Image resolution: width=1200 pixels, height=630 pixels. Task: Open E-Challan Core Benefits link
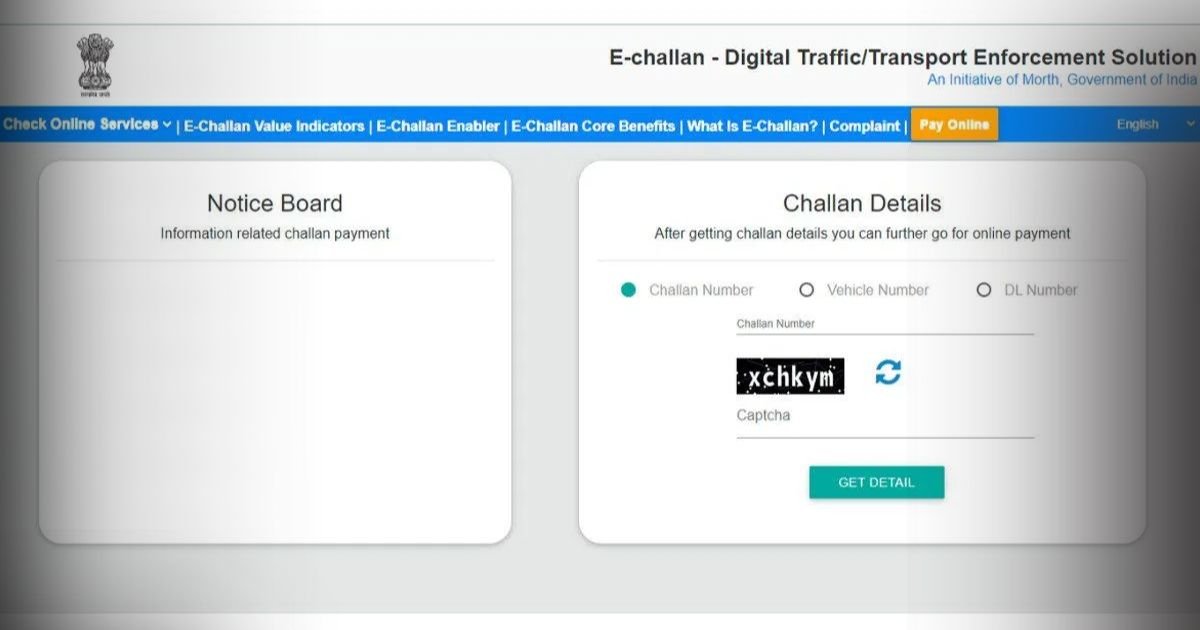594,126
